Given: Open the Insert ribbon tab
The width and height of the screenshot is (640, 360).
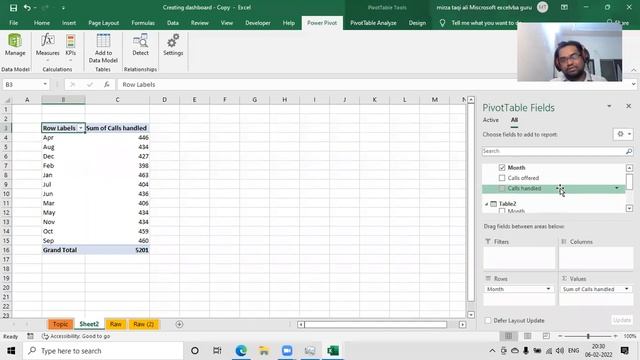Looking at the screenshot, I should coord(69,23).
